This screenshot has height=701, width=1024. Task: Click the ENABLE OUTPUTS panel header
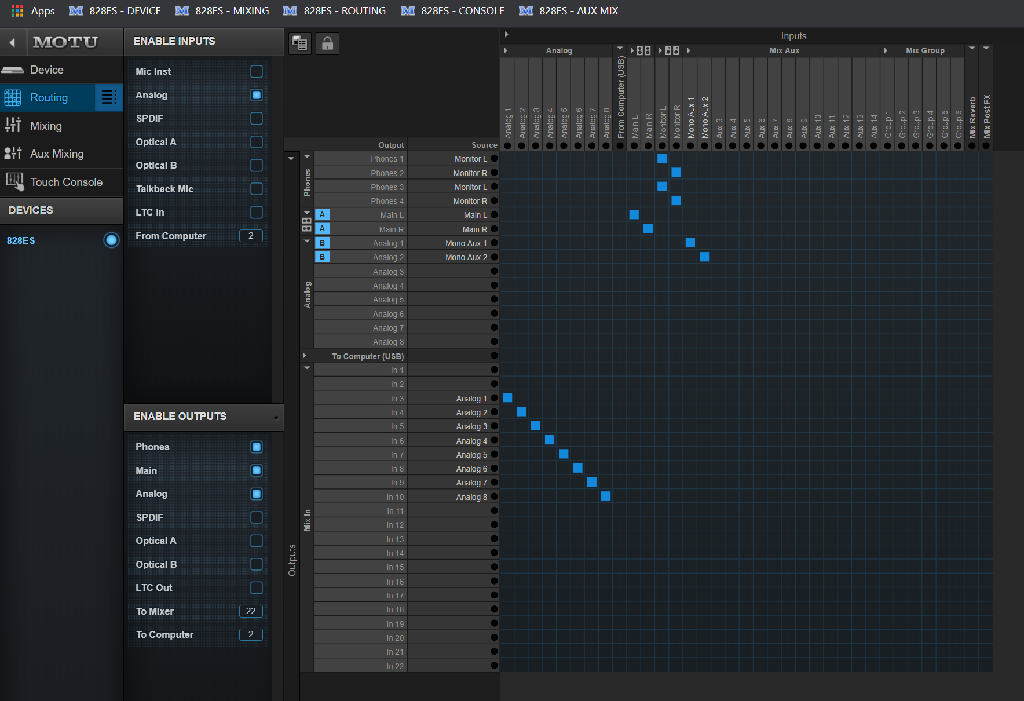point(204,417)
